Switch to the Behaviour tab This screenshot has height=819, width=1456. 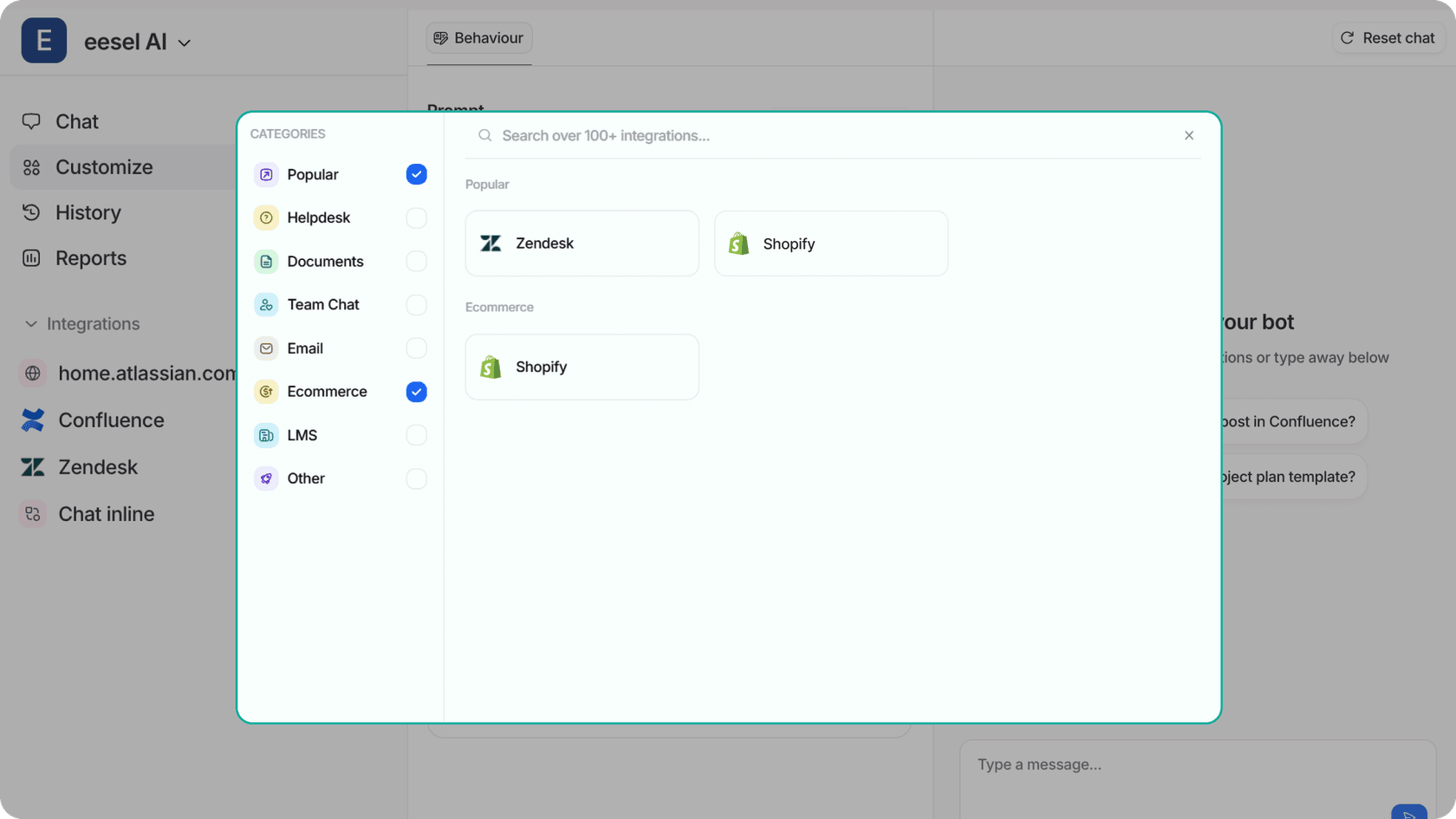tap(478, 37)
